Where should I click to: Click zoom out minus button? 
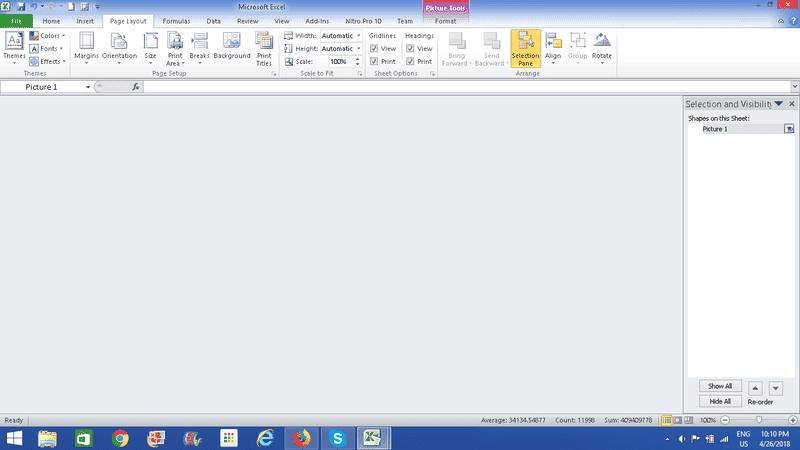tap(725, 420)
